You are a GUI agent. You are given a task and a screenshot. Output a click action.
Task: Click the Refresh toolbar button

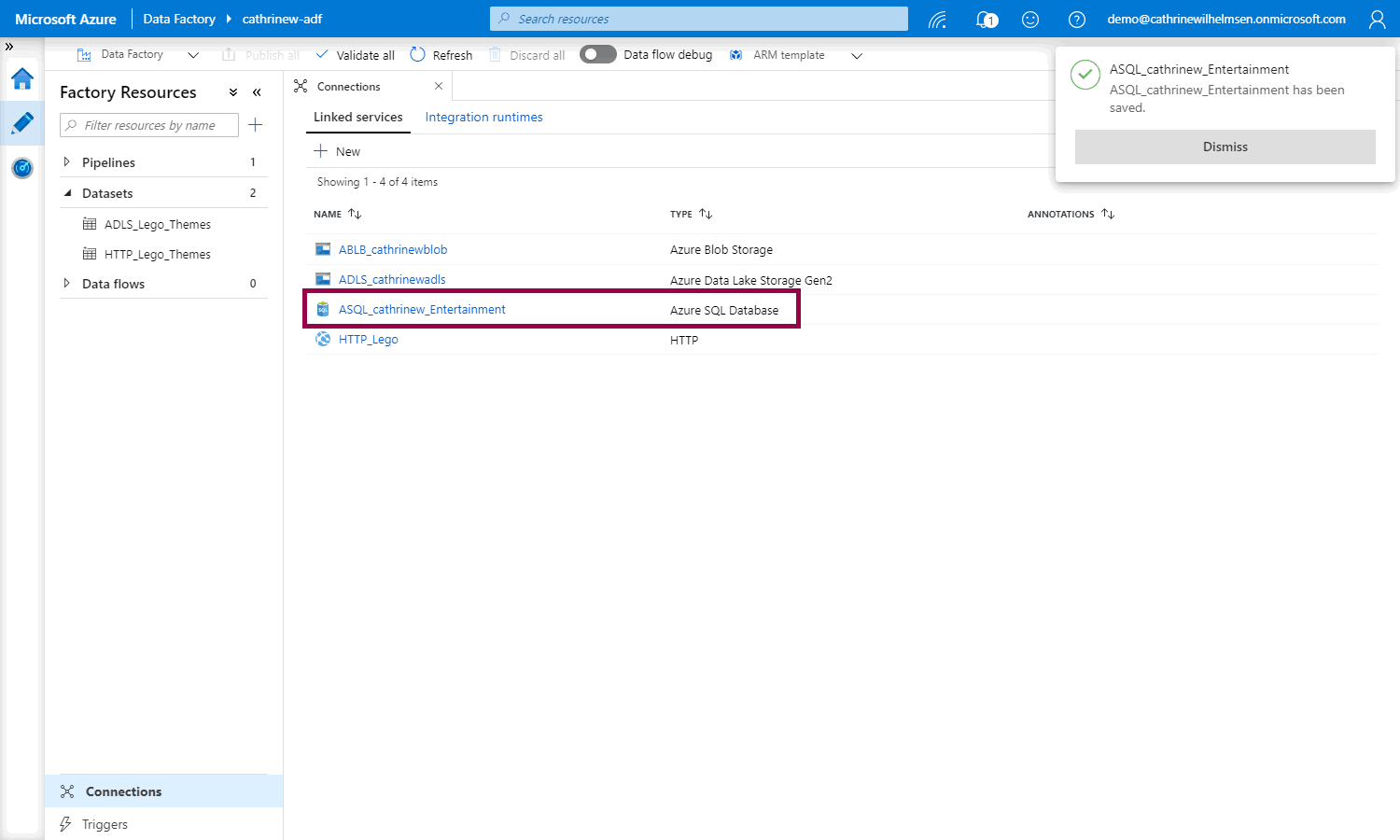(441, 55)
